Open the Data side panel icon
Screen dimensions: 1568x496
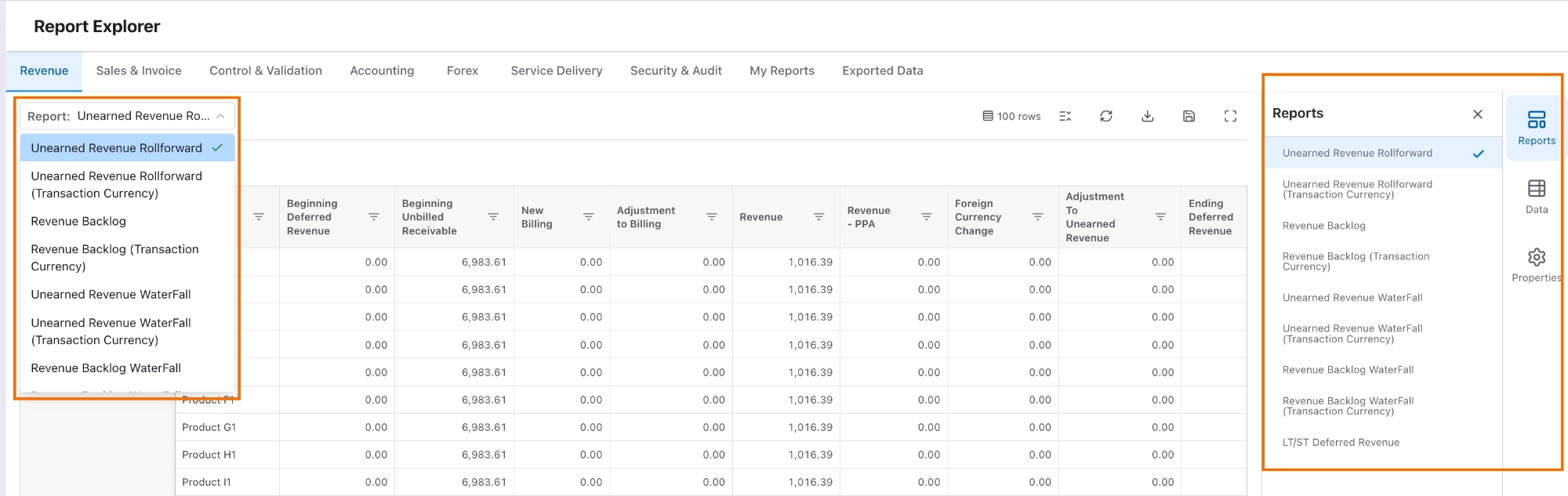coord(1536,197)
